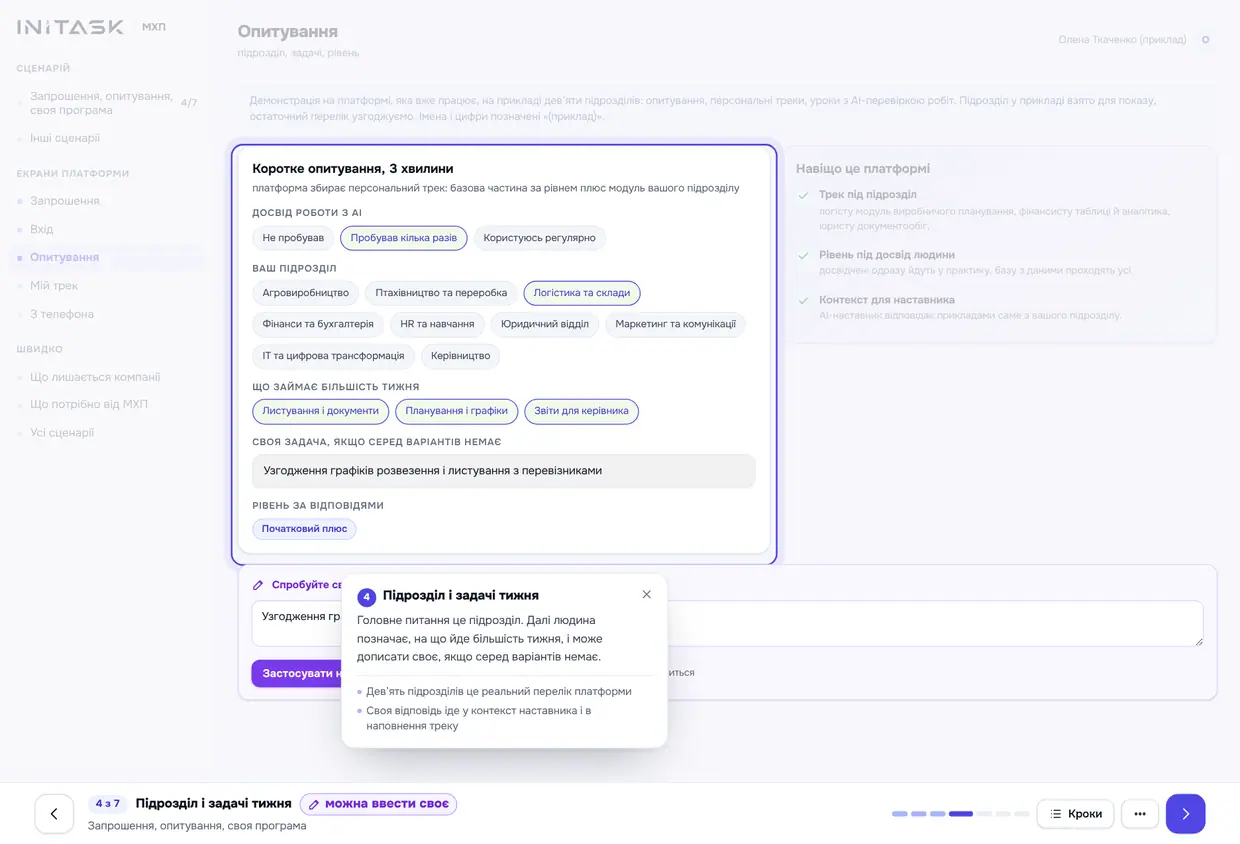
Task: Choose Агровиробництво department chip
Action: 305,293
